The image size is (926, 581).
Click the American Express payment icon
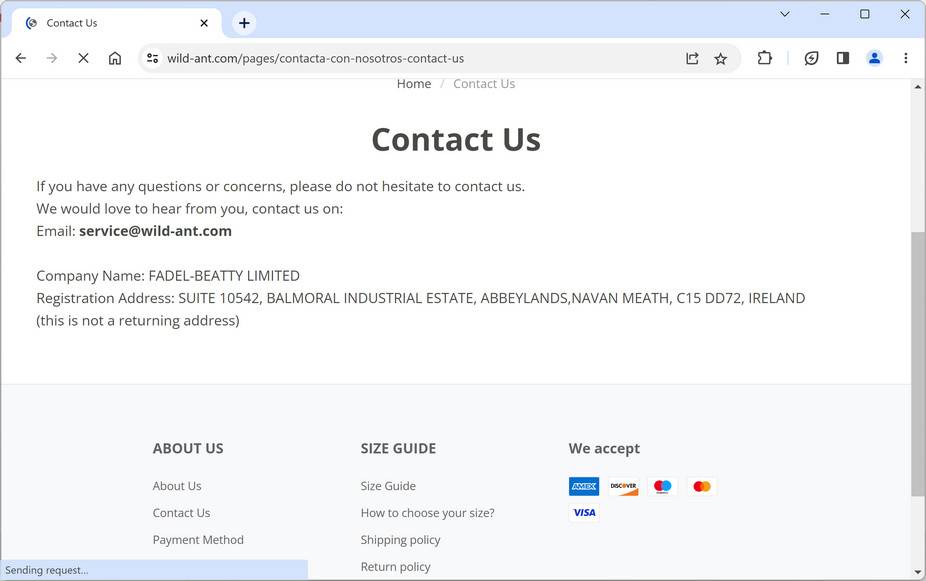[x=584, y=487]
